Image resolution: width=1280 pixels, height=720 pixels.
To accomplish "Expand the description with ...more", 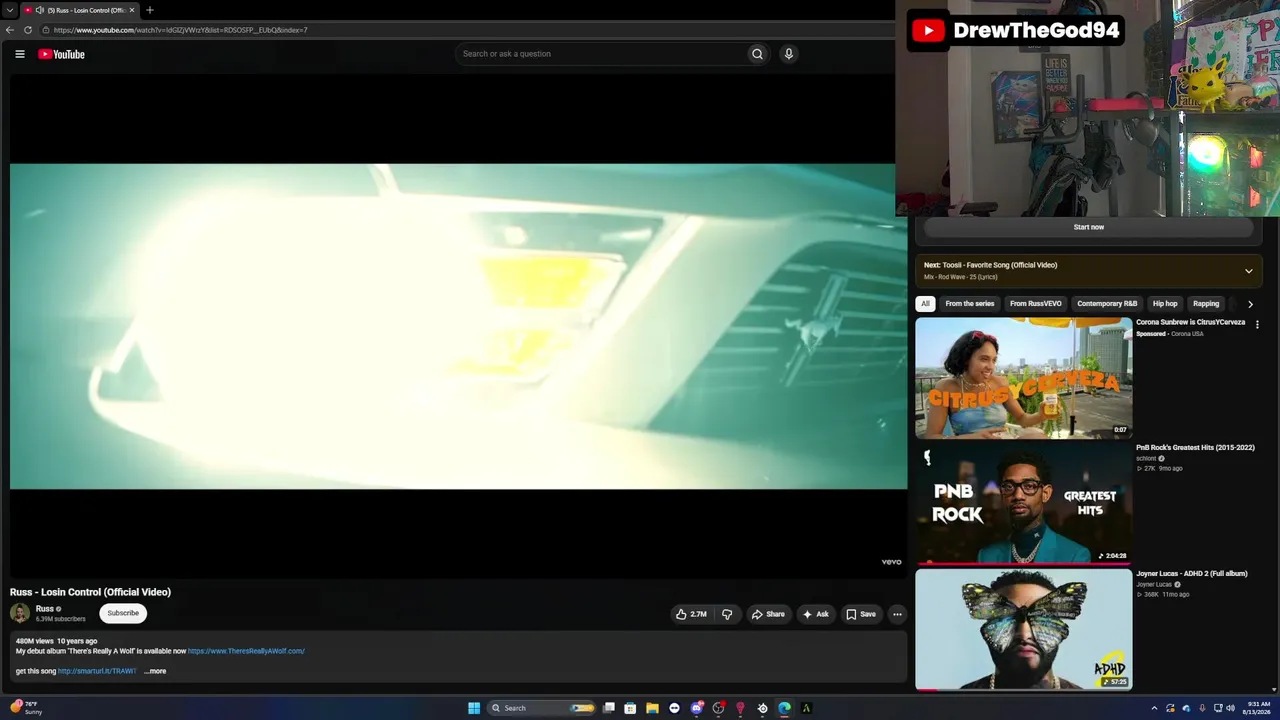I will click(x=155, y=671).
